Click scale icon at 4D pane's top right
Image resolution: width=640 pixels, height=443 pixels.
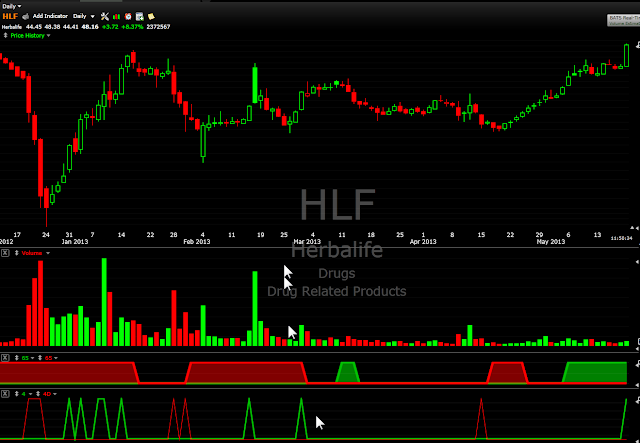[x=638, y=401]
